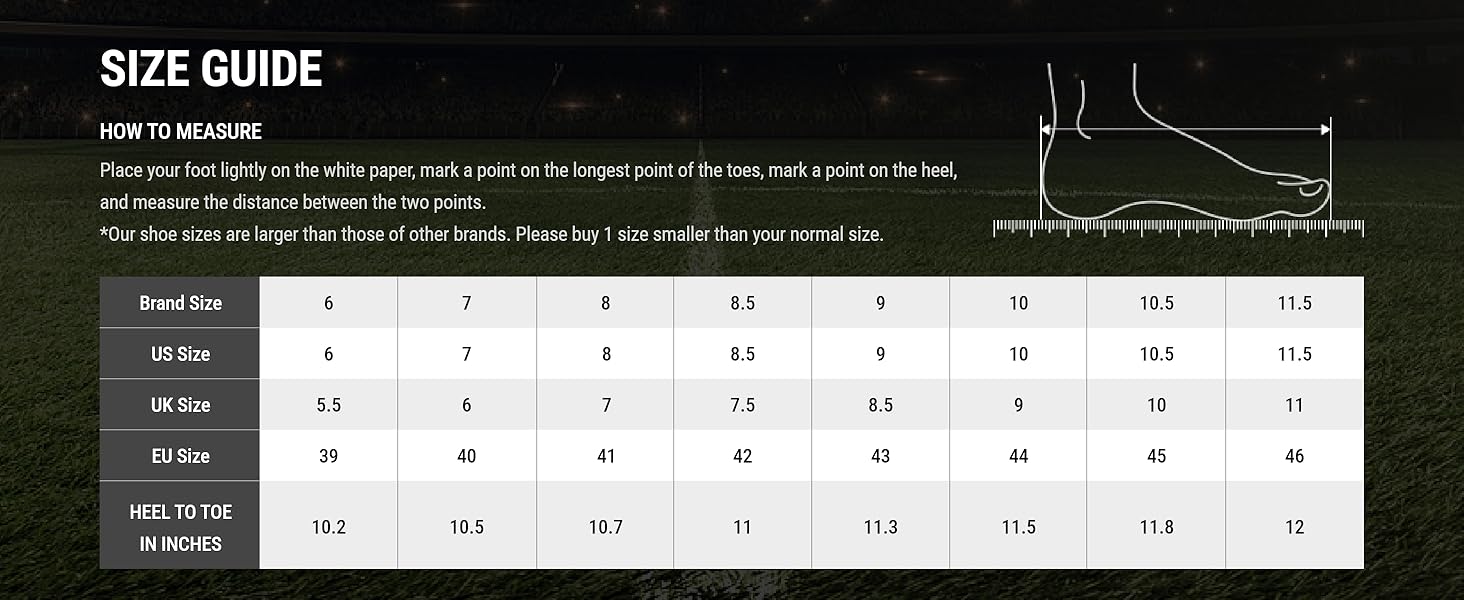Select the "EU Size" row header
This screenshot has height=600, width=1464.
(180, 456)
